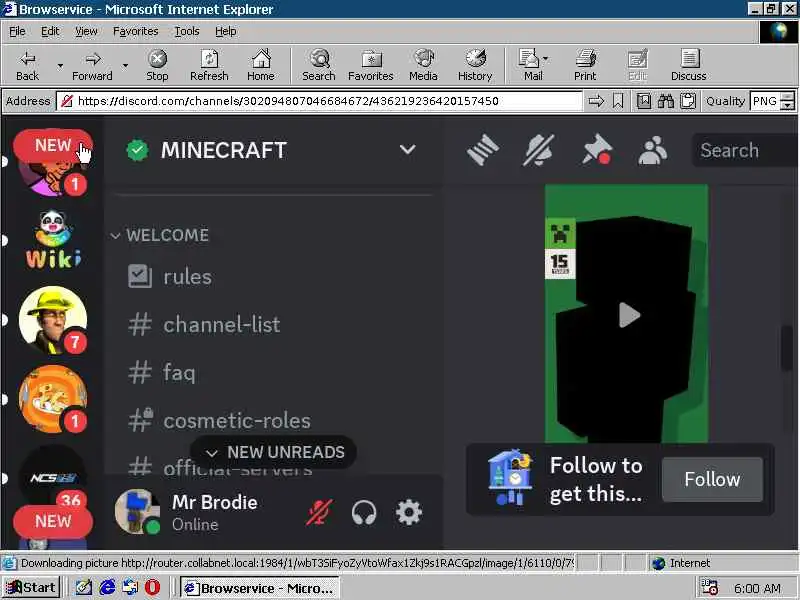Open orange server icon with 1 badge
The image size is (800, 600).
pos(53,399)
